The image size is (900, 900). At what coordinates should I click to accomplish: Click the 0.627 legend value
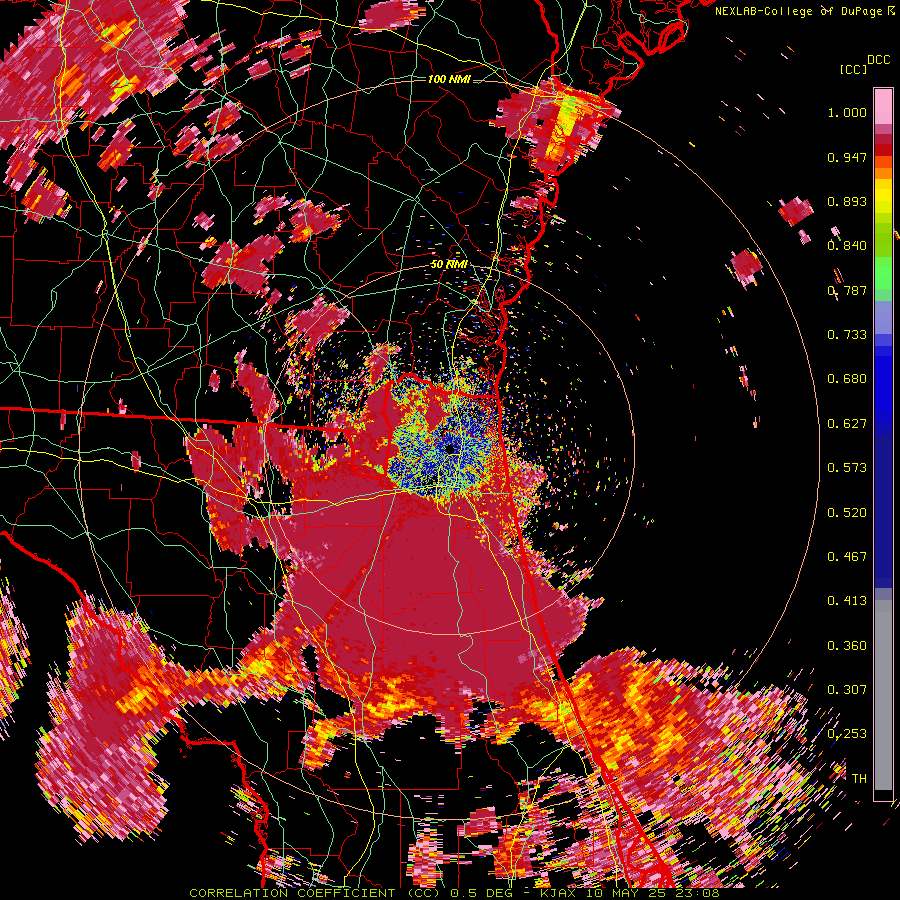(x=847, y=424)
